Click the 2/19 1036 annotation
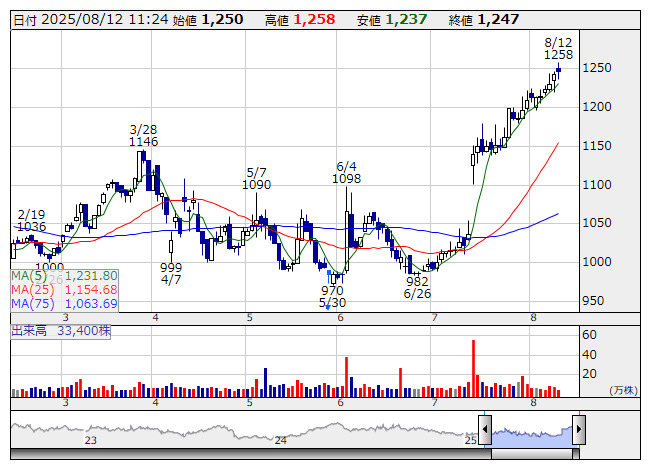653x470 pixels. [31, 221]
